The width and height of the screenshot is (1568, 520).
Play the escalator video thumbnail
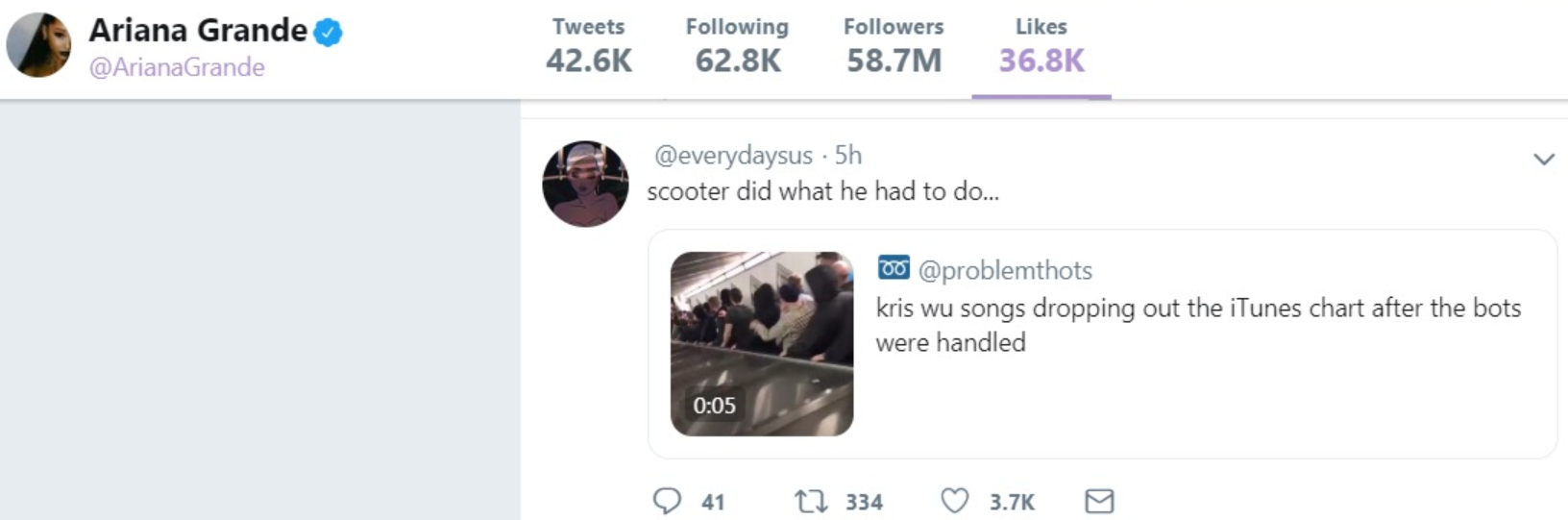[762, 343]
